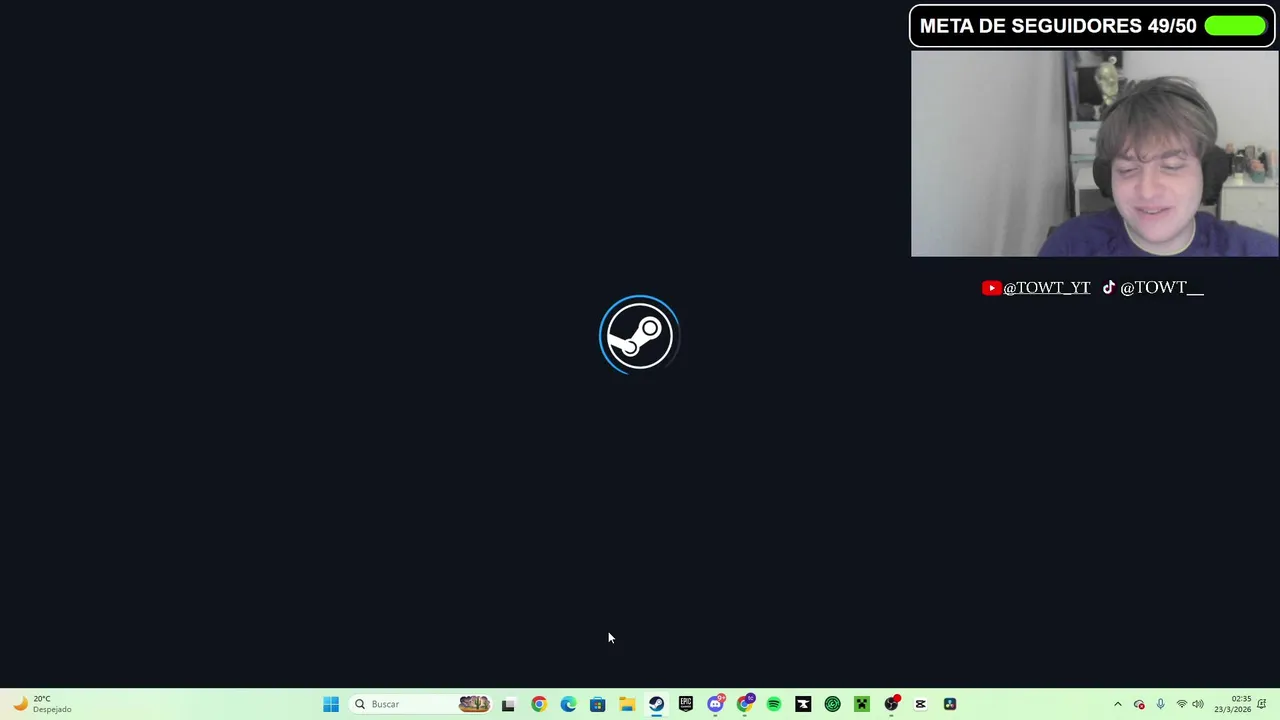Screen dimensions: 1280x720
Task: Open the black-and-white app icon after Spotify
Action: tap(803, 704)
